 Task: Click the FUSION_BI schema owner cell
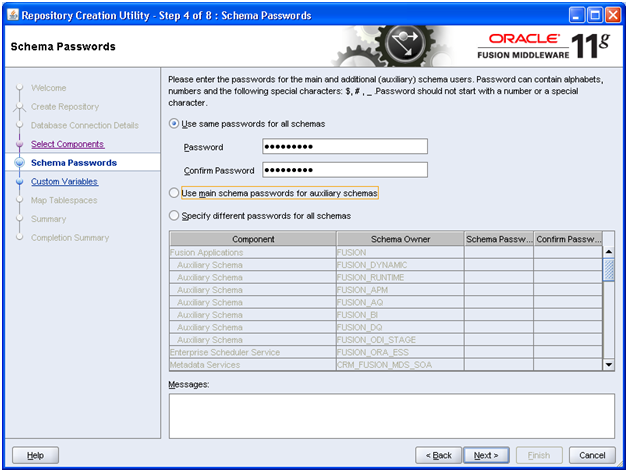401,315
